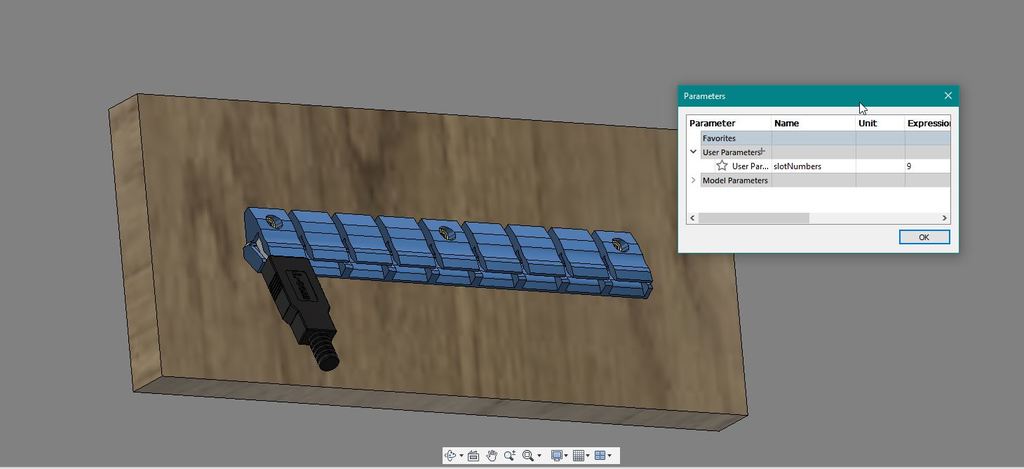Open the Orbit tool dropdown arrow
The image size is (1024, 469).
pyautogui.click(x=461, y=457)
